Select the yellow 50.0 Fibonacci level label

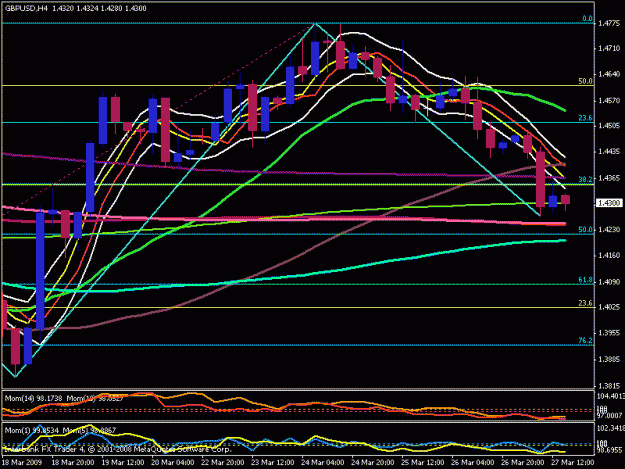(586, 81)
